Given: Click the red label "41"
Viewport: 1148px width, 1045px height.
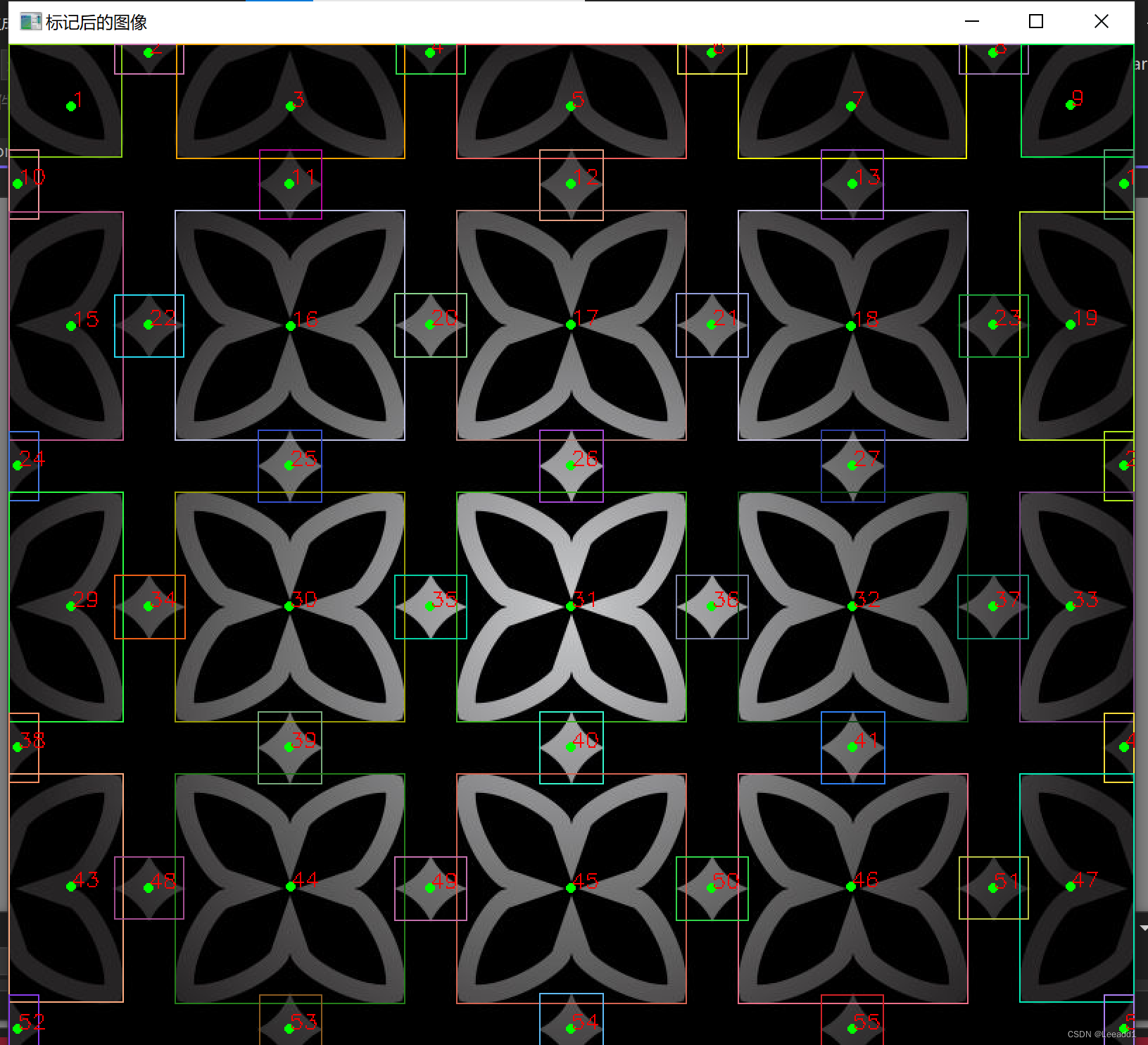Looking at the screenshot, I should [867, 740].
